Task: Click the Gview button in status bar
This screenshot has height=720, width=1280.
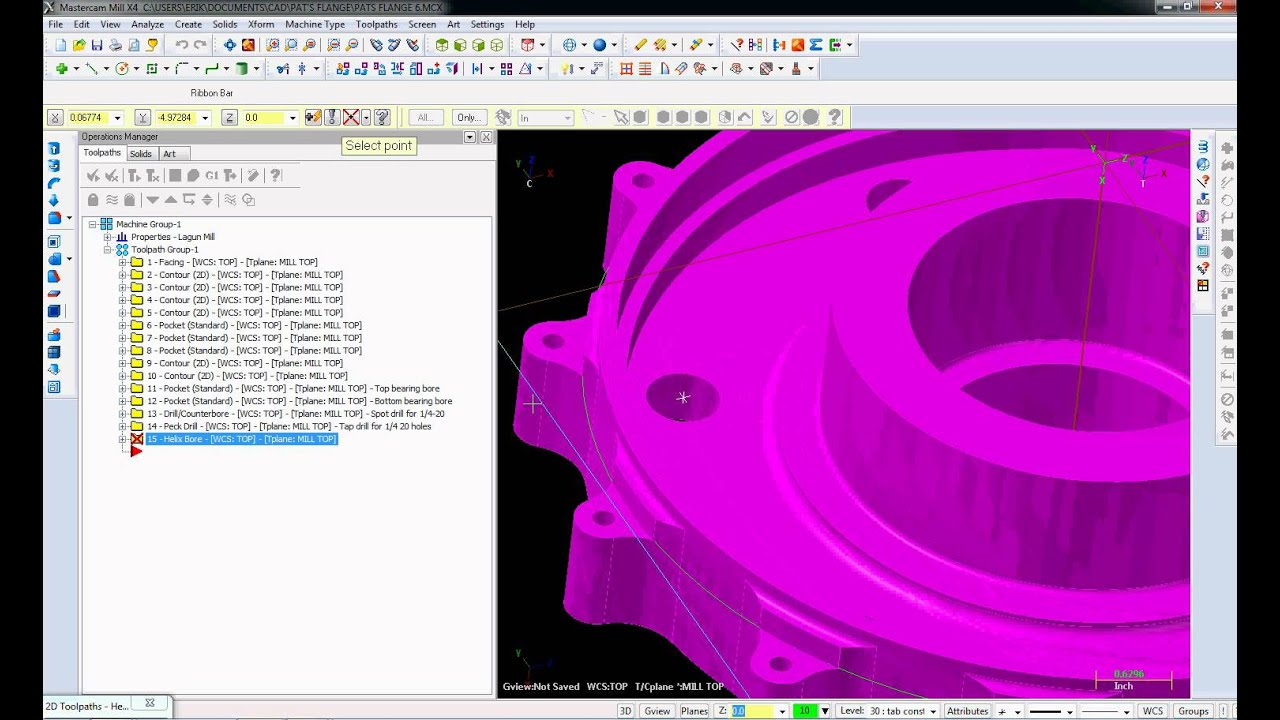Action: click(x=657, y=711)
